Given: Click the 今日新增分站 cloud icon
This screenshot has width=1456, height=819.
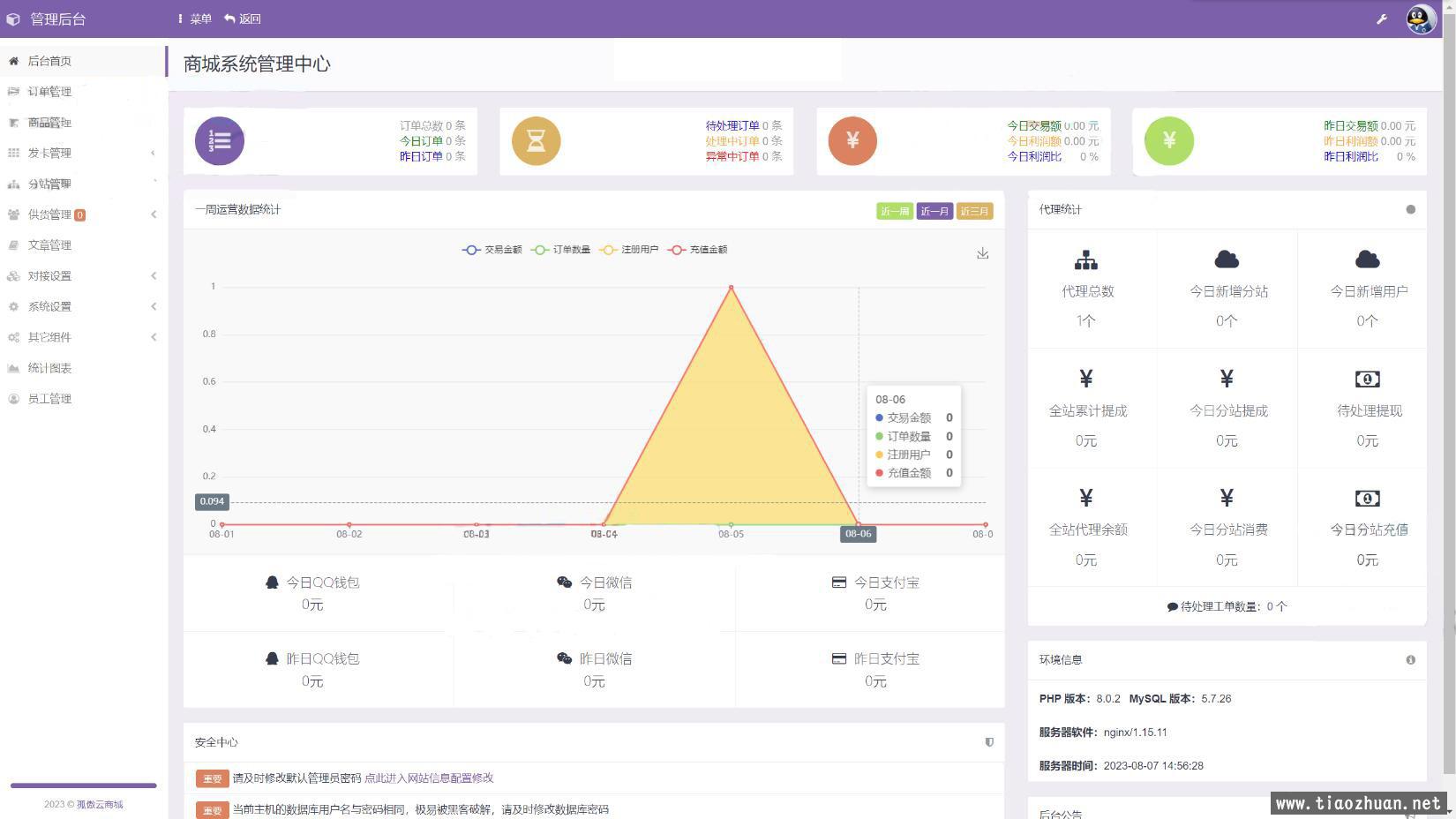Looking at the screenshot, I should [1227, 259].
